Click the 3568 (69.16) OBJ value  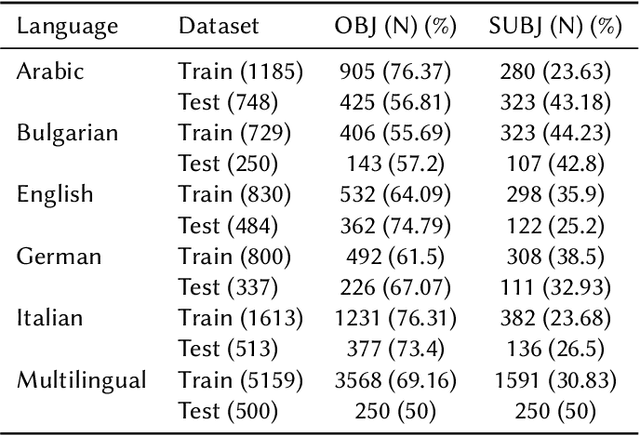(x=394, y=379)
